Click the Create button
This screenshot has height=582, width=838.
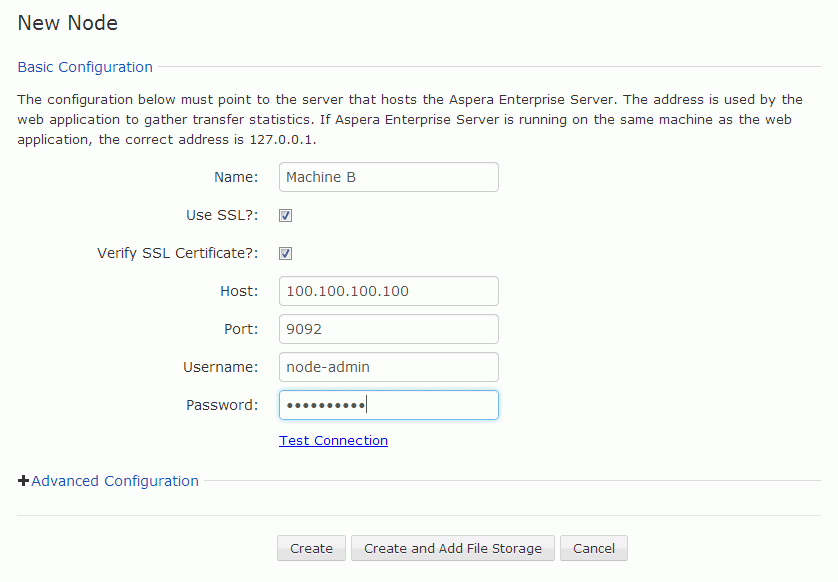coord(311,548)
